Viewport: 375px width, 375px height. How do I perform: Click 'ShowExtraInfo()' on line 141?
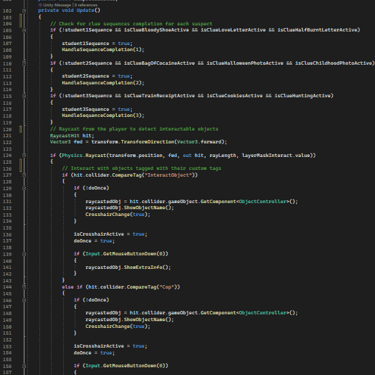(147, 267)
